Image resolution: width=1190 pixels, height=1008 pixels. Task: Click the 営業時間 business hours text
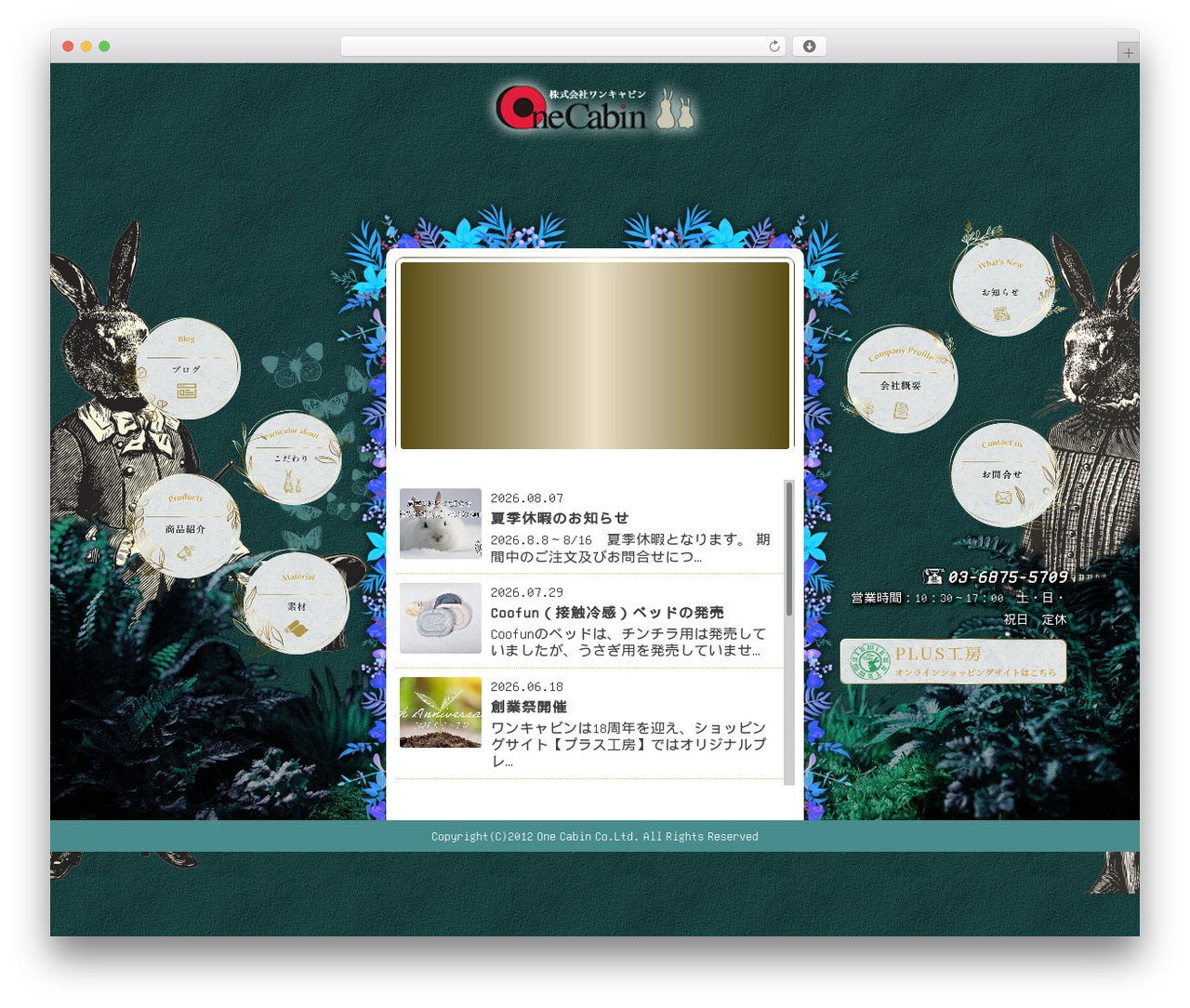959,608
